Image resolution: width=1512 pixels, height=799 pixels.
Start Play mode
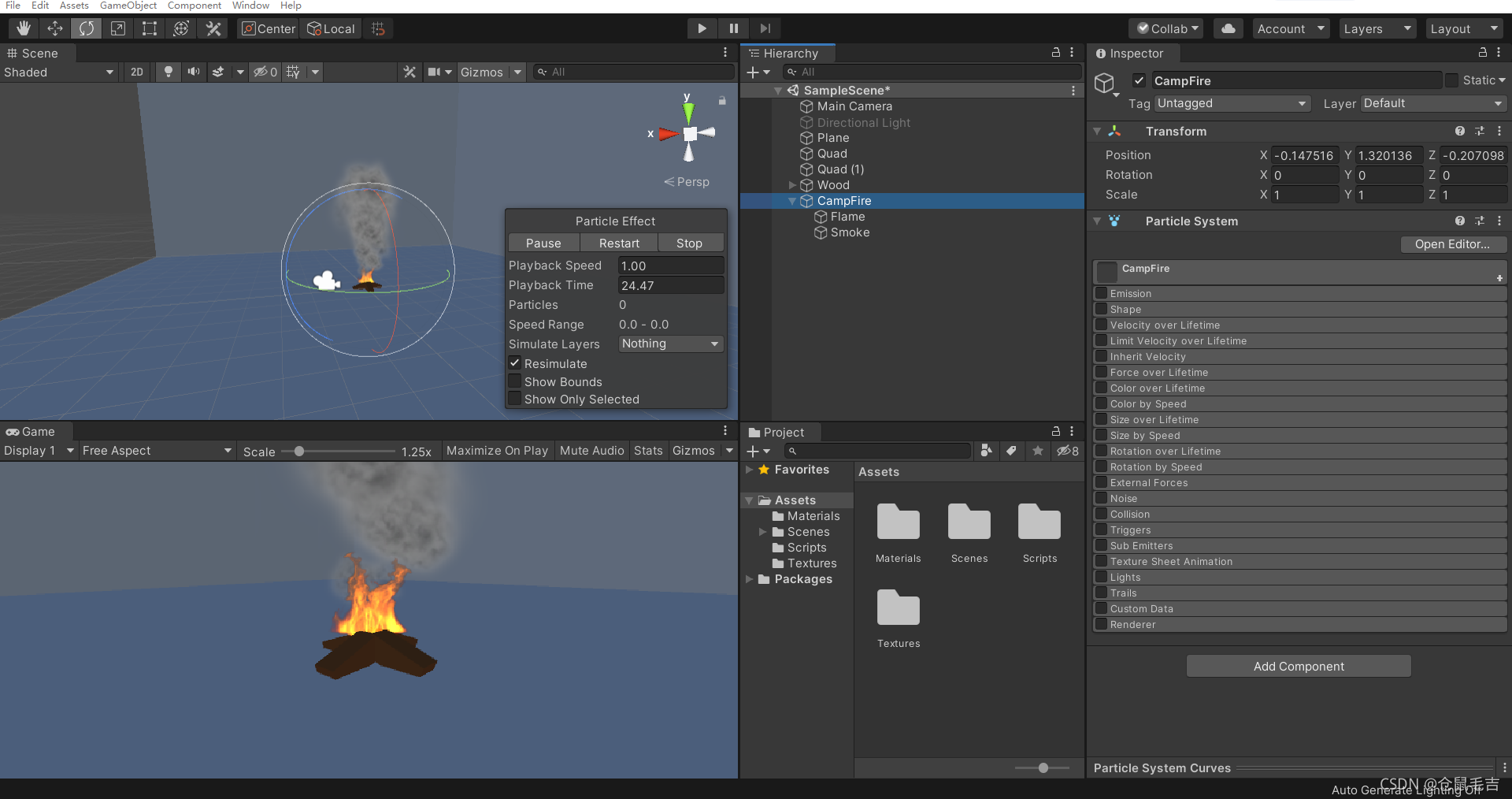(x=702, y=28)
